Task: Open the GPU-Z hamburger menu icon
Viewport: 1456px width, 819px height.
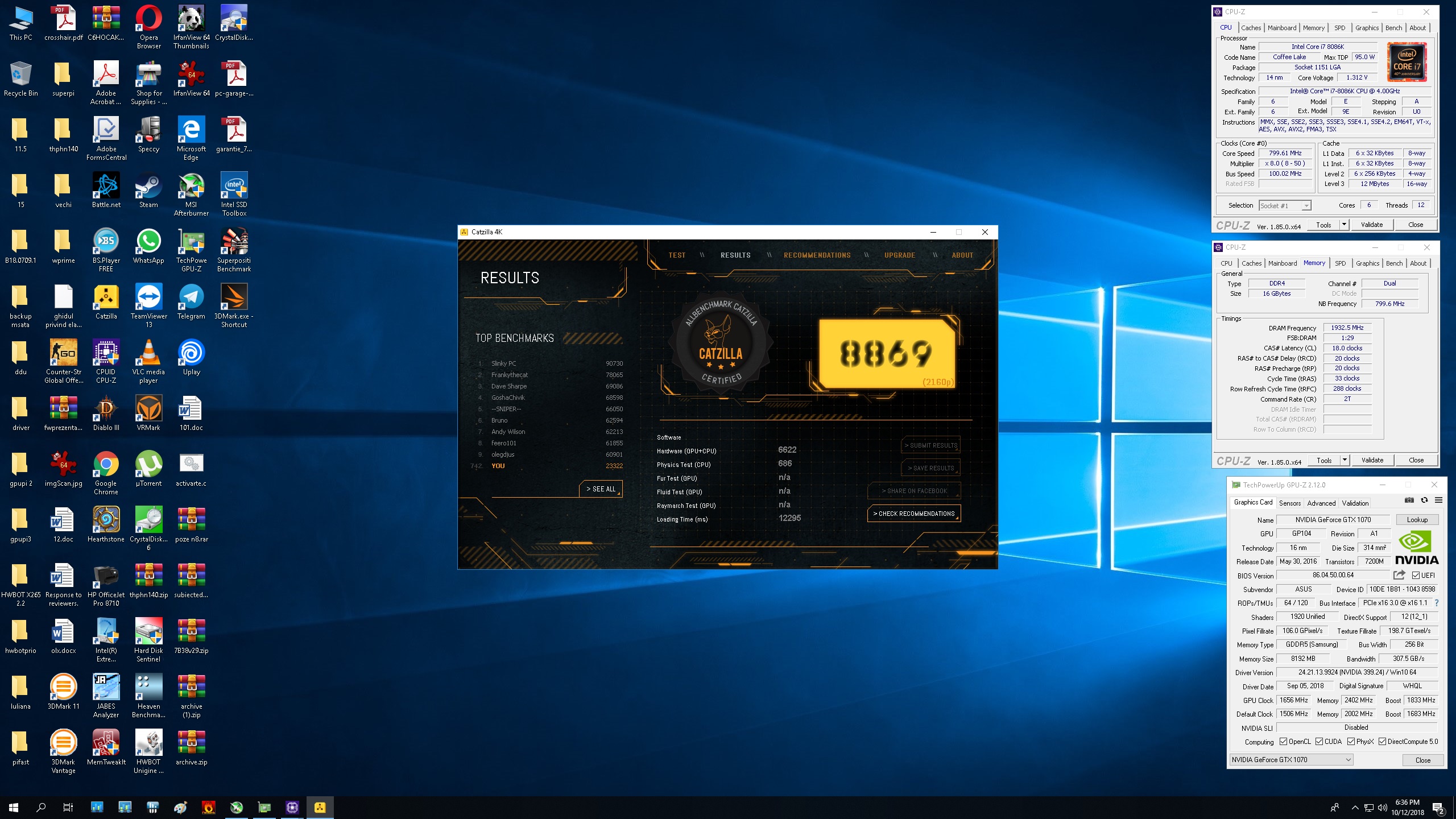Action: (1439, 500)
